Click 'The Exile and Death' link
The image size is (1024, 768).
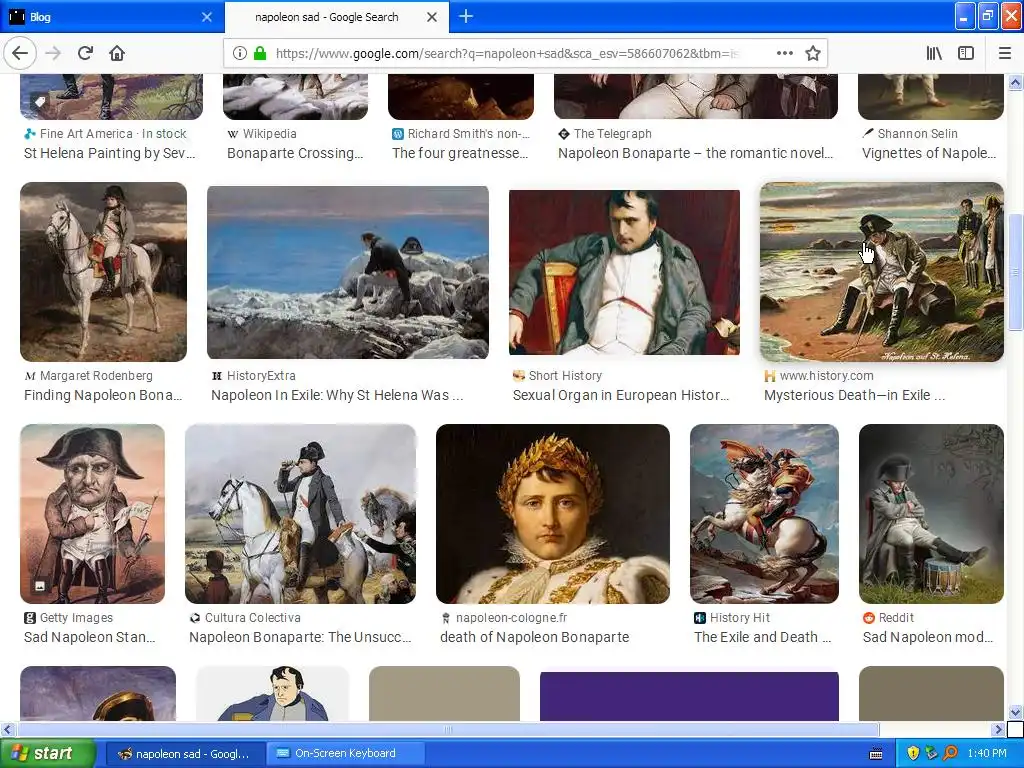point(762,637)
